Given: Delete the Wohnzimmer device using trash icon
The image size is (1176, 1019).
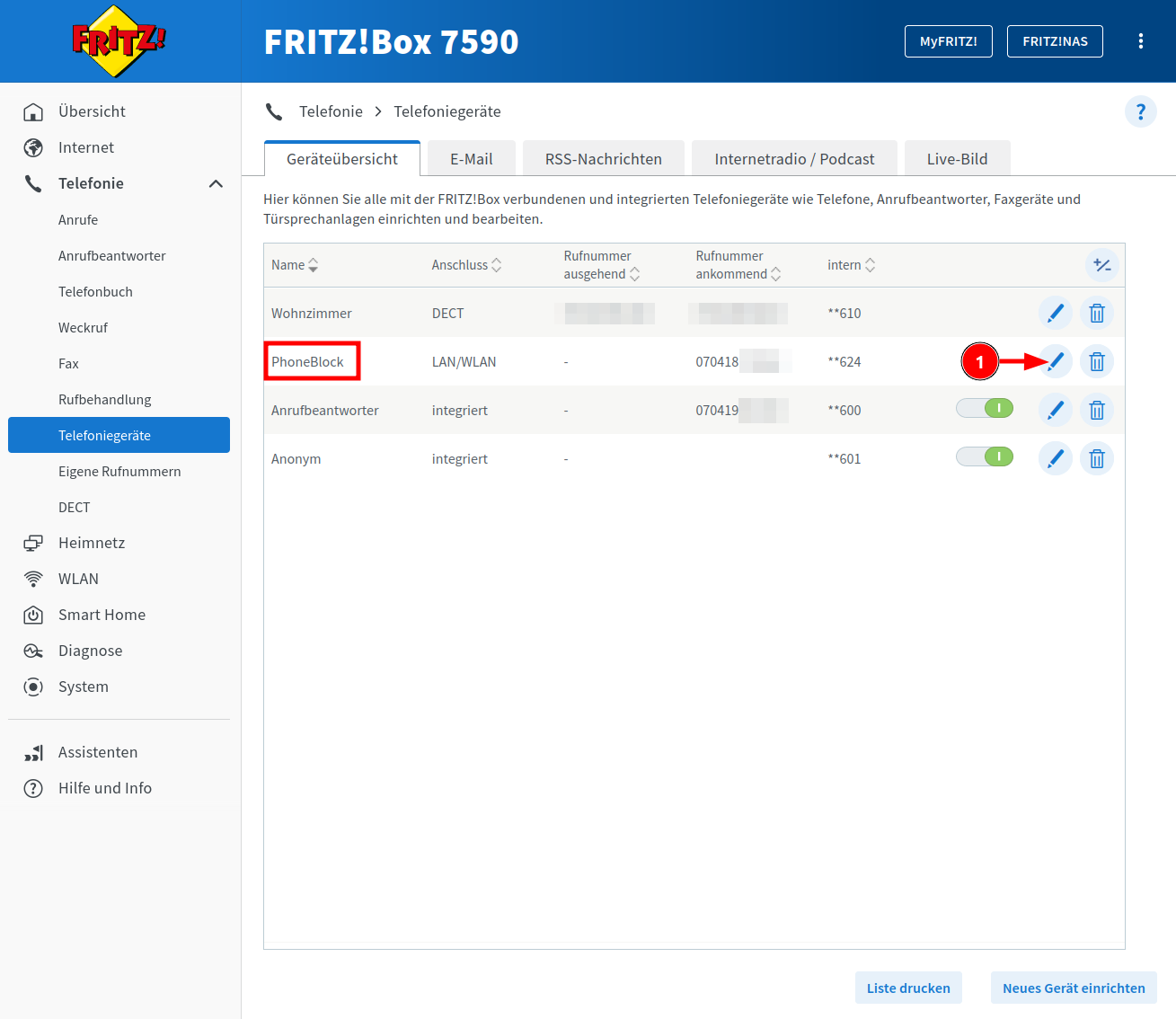Looking at the screenshot, I should click(x=1096, y=314).
